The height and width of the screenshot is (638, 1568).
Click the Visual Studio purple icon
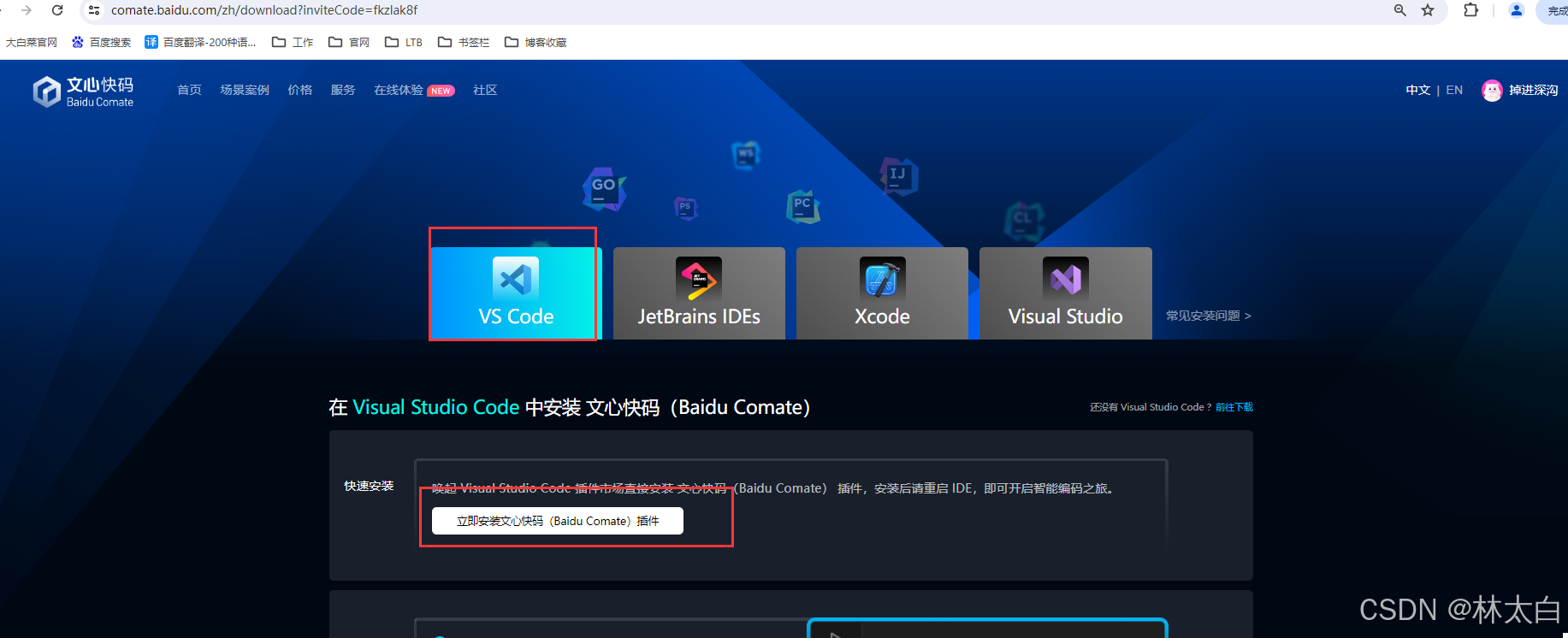(x=1065, y=279)
